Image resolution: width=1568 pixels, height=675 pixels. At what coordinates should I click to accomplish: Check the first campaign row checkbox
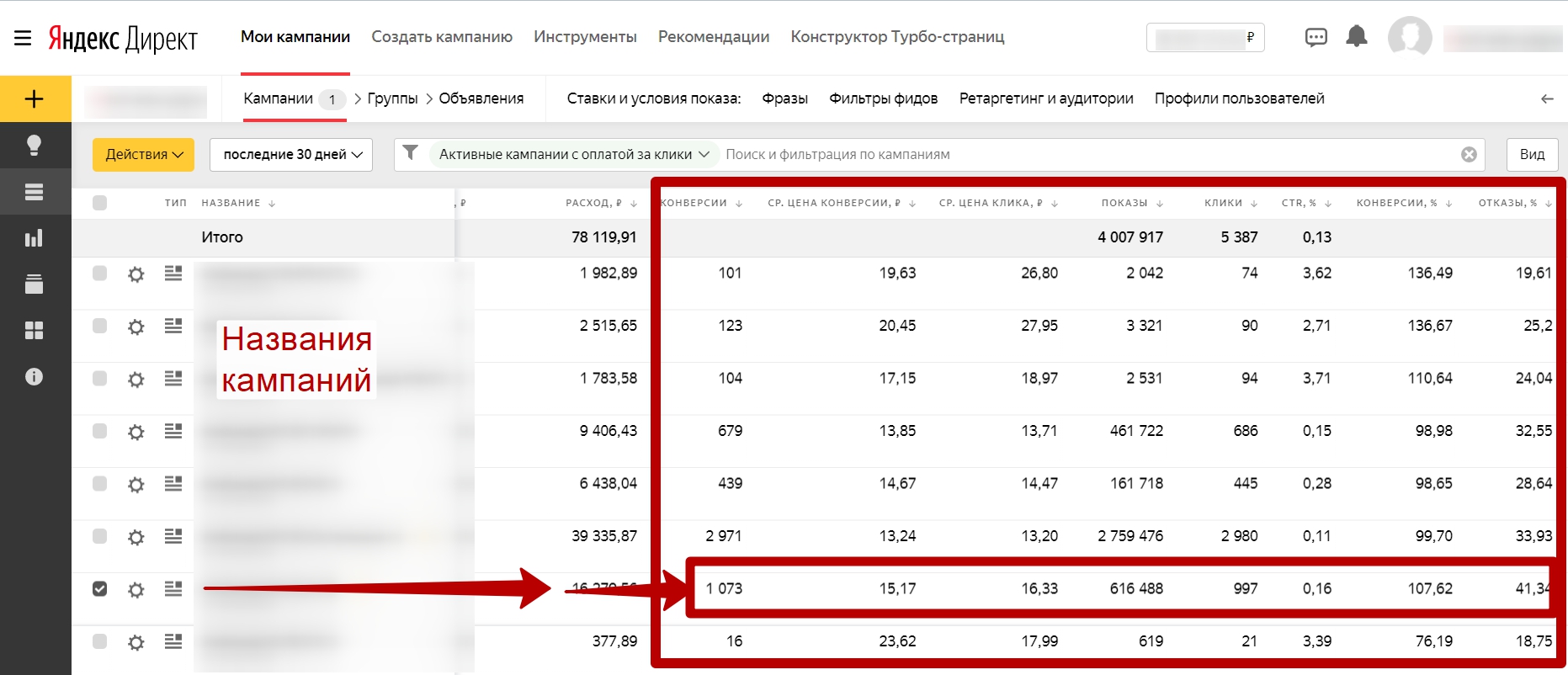click(100, 274)
